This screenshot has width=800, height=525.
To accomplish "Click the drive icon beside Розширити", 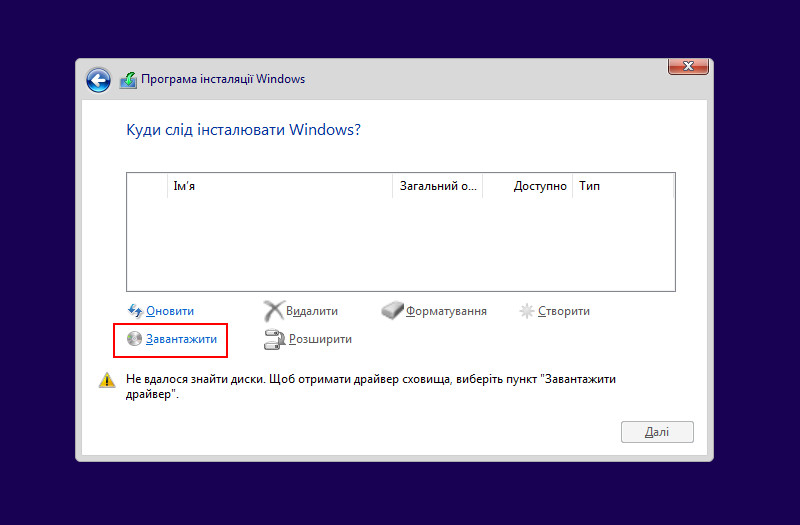I will [274, 340].
